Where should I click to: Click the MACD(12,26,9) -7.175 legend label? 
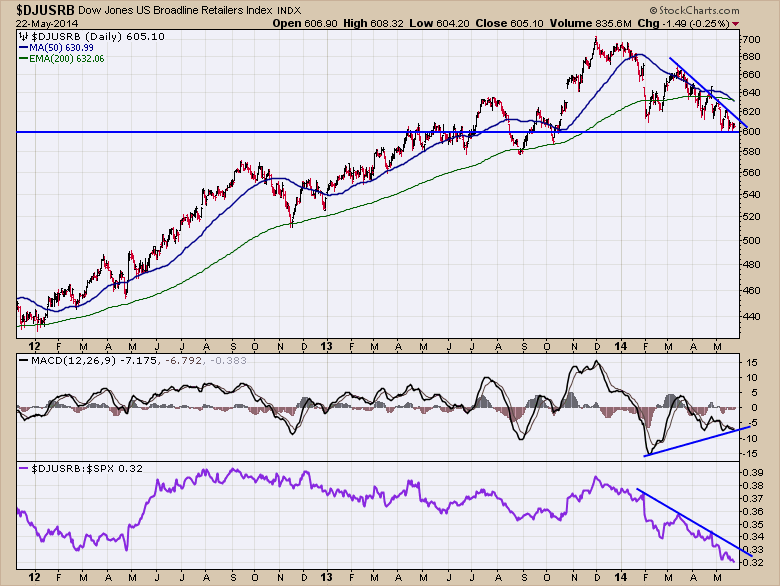[94, 360]
